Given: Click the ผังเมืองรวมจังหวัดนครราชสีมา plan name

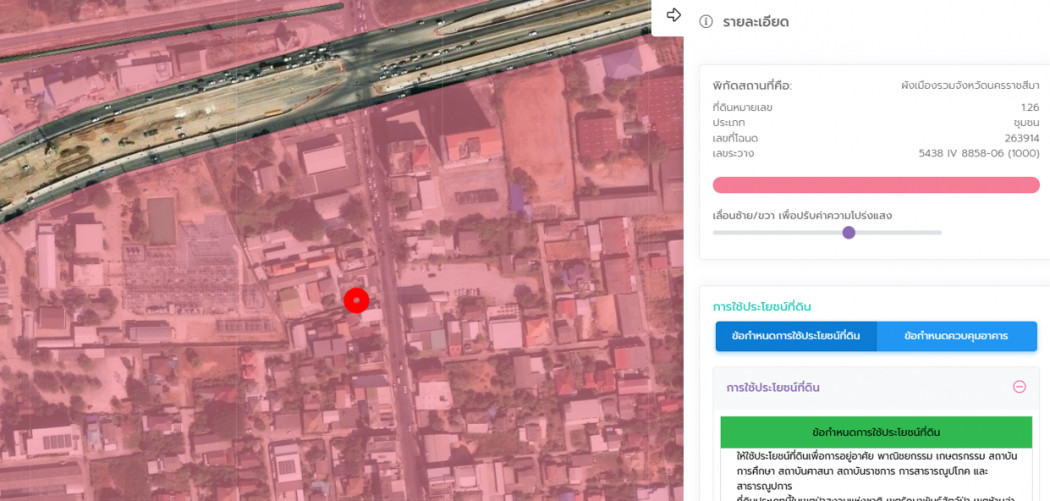Looking at the screenshot, I should coord(969,86).
